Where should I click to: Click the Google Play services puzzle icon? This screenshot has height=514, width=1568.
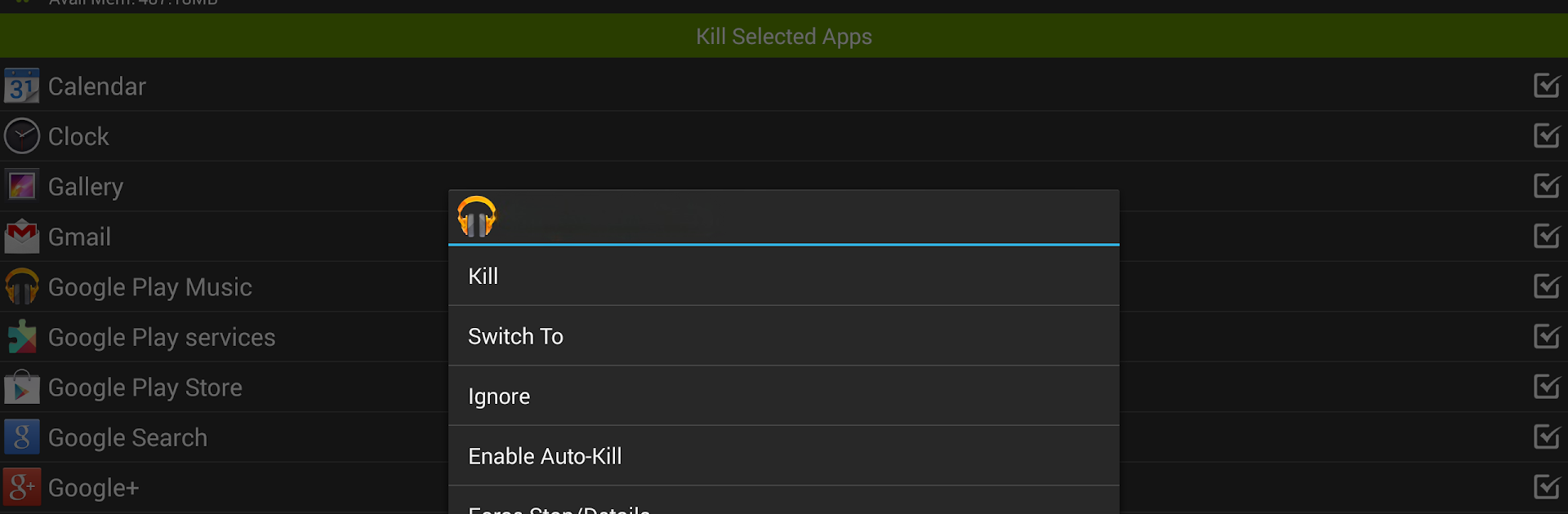point(21,337)
